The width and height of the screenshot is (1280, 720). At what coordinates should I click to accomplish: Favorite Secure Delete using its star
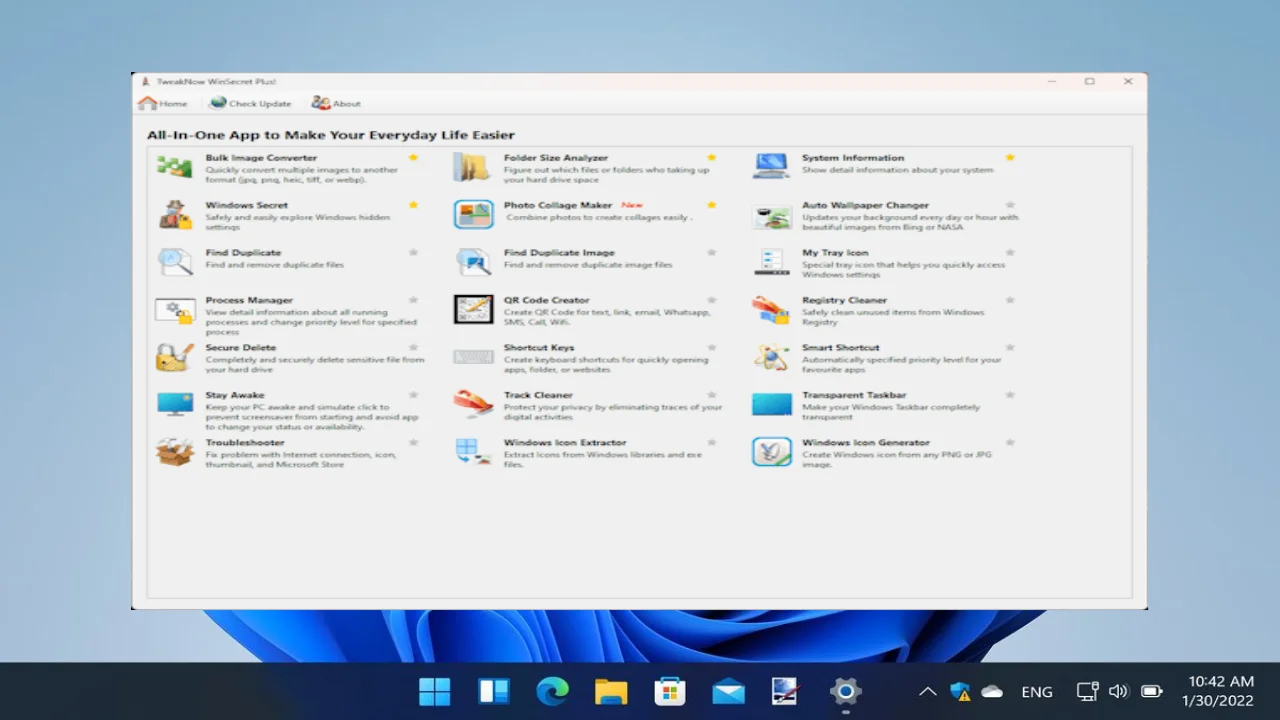tap(413, 347)
